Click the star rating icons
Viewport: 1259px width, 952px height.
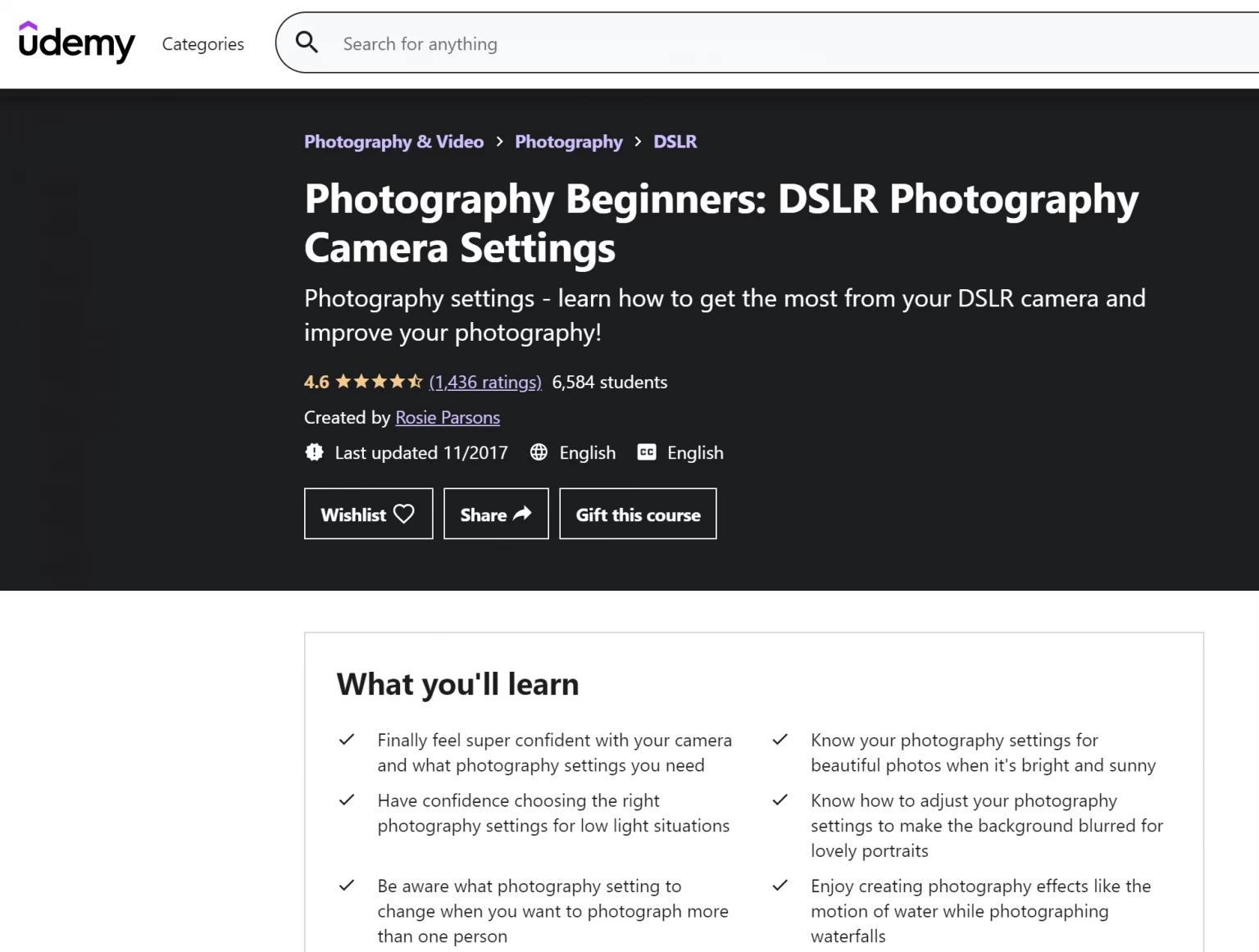tap(379, 382)
